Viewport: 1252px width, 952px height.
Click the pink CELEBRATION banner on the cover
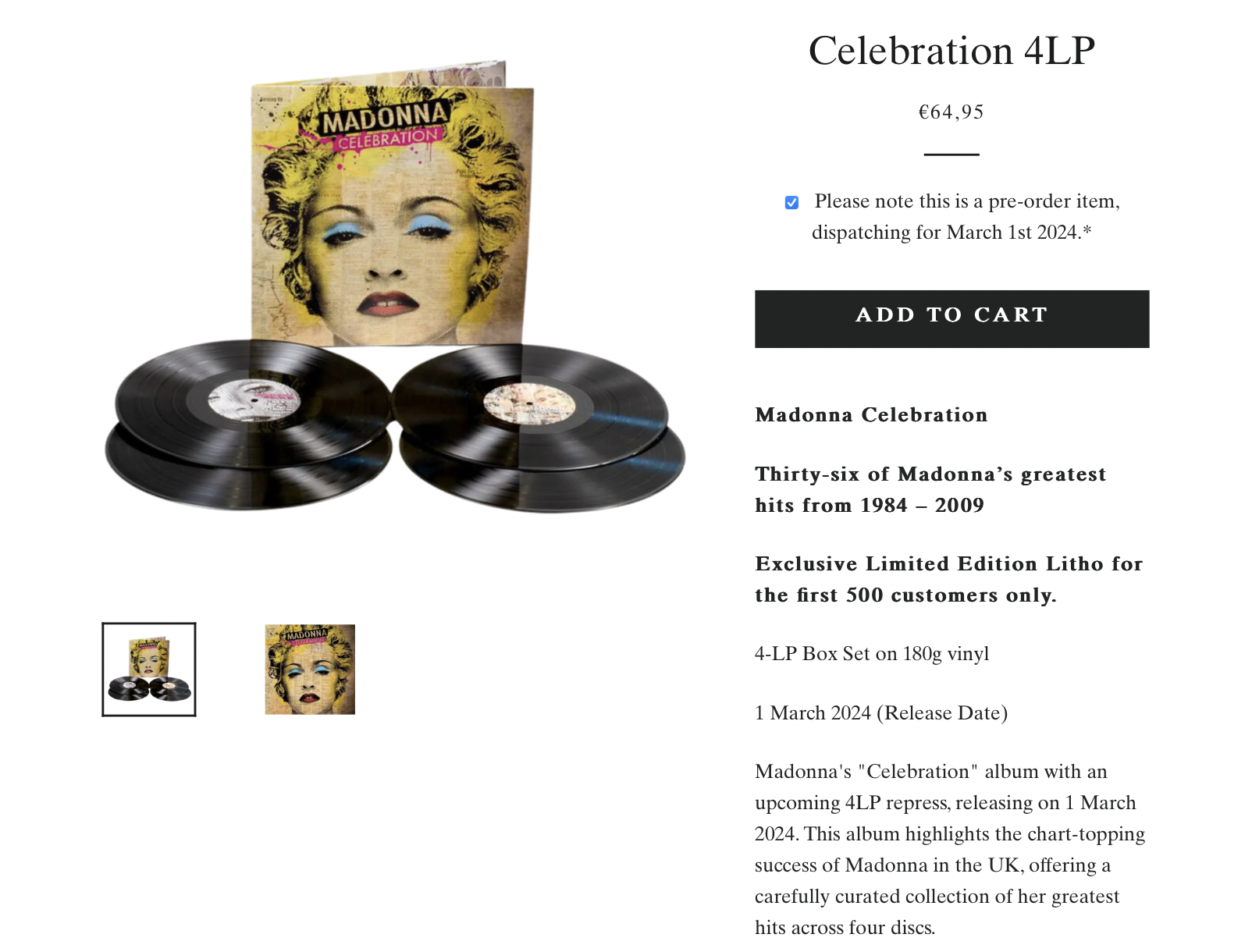[x=388, y=139]
